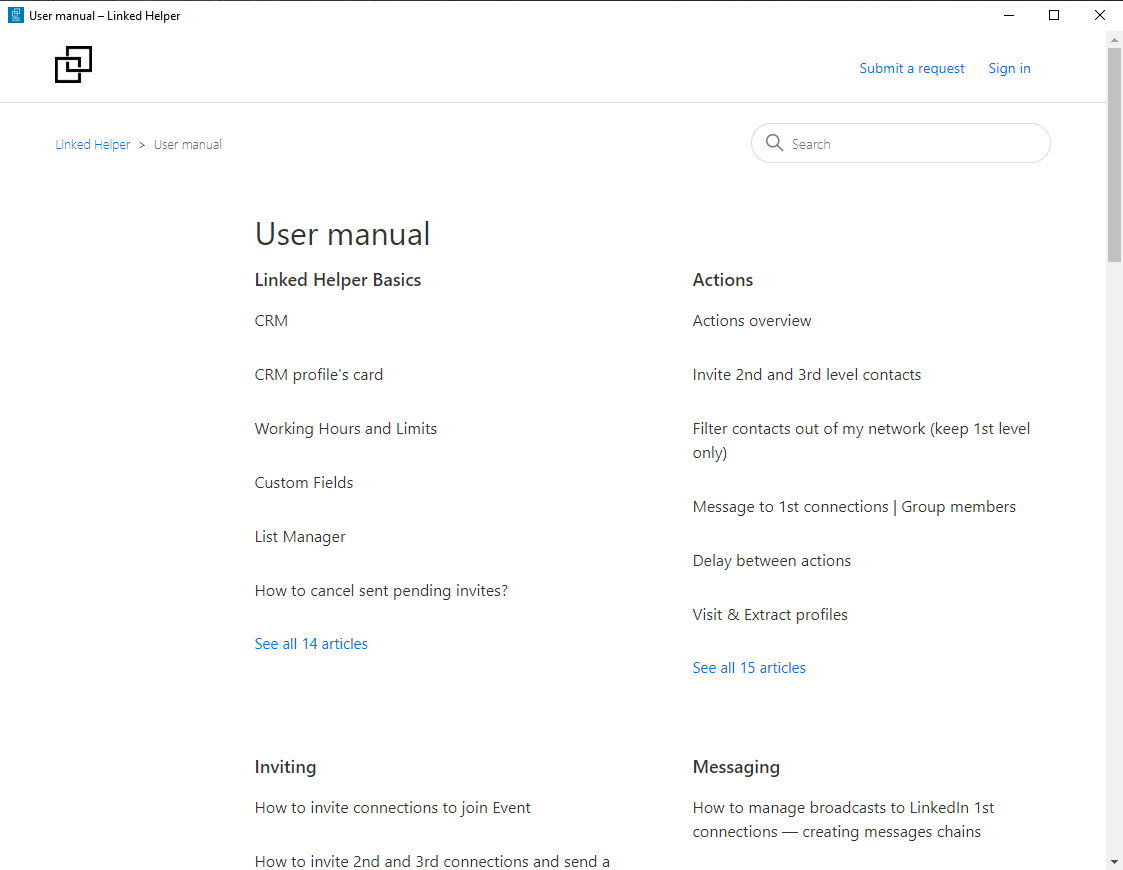Click See all 15 articles
The height and width of the screenshot is (870, 1123).
[749, 667]
